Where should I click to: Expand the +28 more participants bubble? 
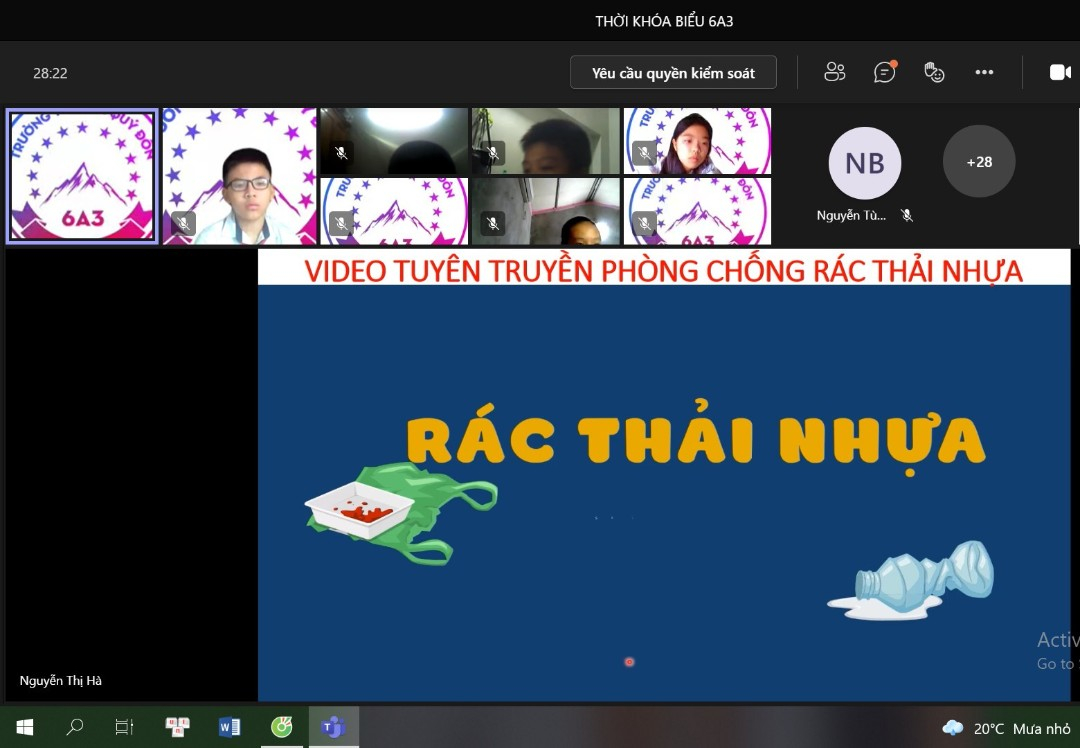[x=978, y=162]
